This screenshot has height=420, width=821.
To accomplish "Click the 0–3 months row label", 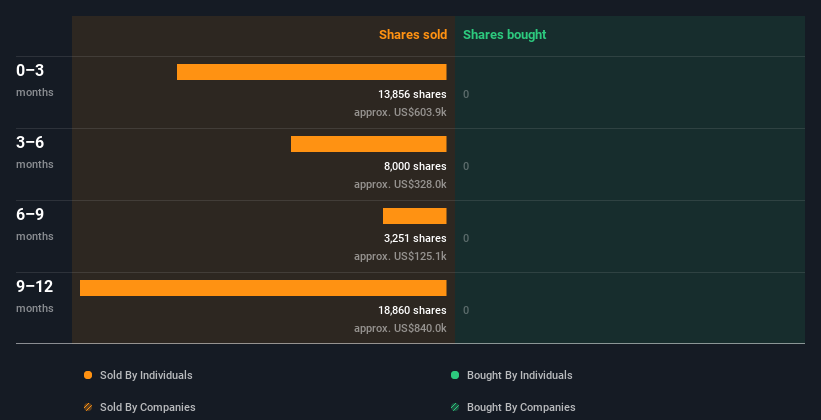I will [35, 80].
